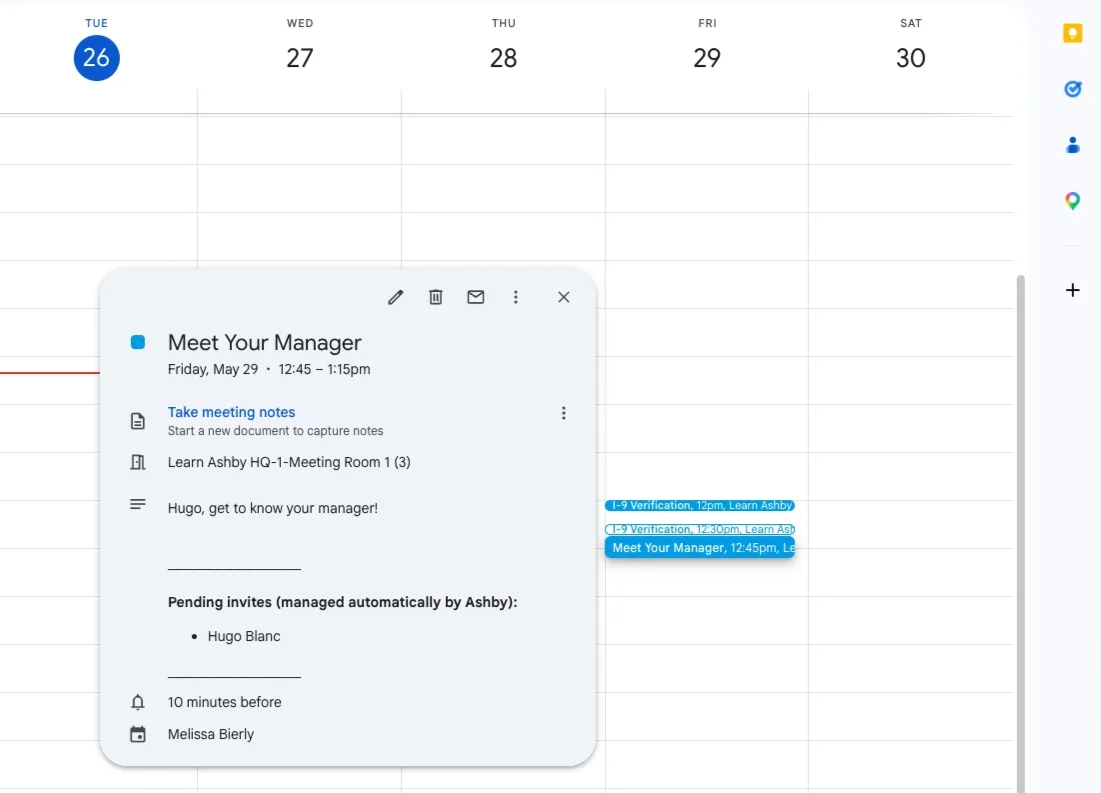Click the Learn Ashby HQ-1-Meeting Room 1 (3) text
This screenshot has width=1101, height=793.
(289, 462)
